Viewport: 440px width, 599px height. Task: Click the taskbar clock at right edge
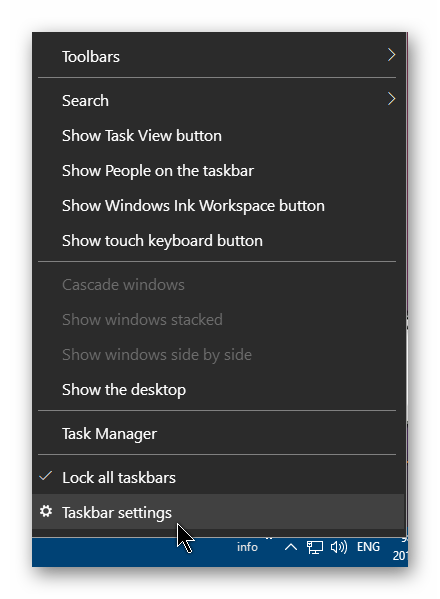[x=400, y=551]
